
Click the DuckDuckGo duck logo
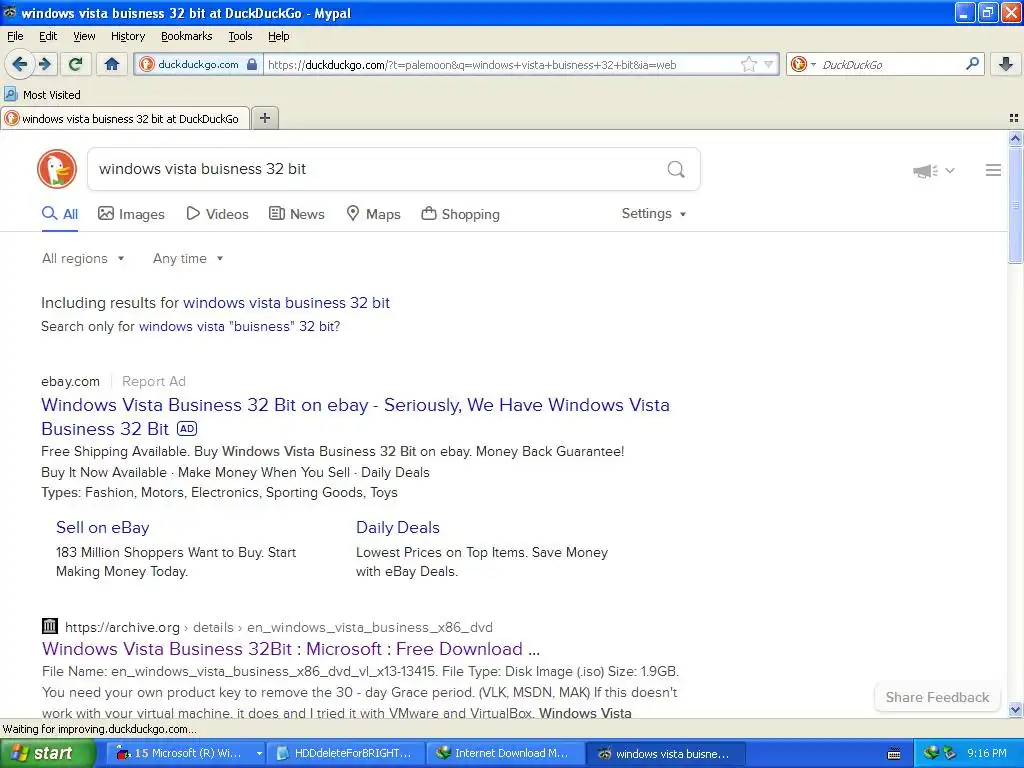tap(57, 169)
